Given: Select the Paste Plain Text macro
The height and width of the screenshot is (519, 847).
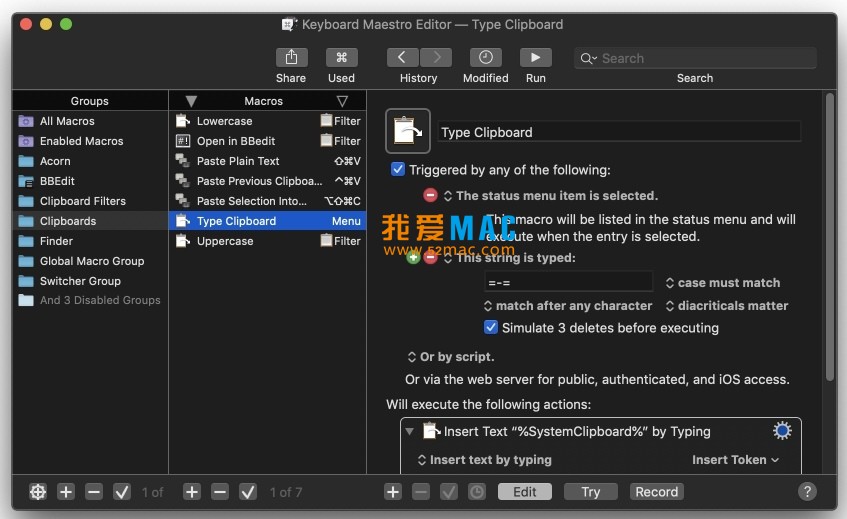Looking at the screenshot, I should pos(268,161).
